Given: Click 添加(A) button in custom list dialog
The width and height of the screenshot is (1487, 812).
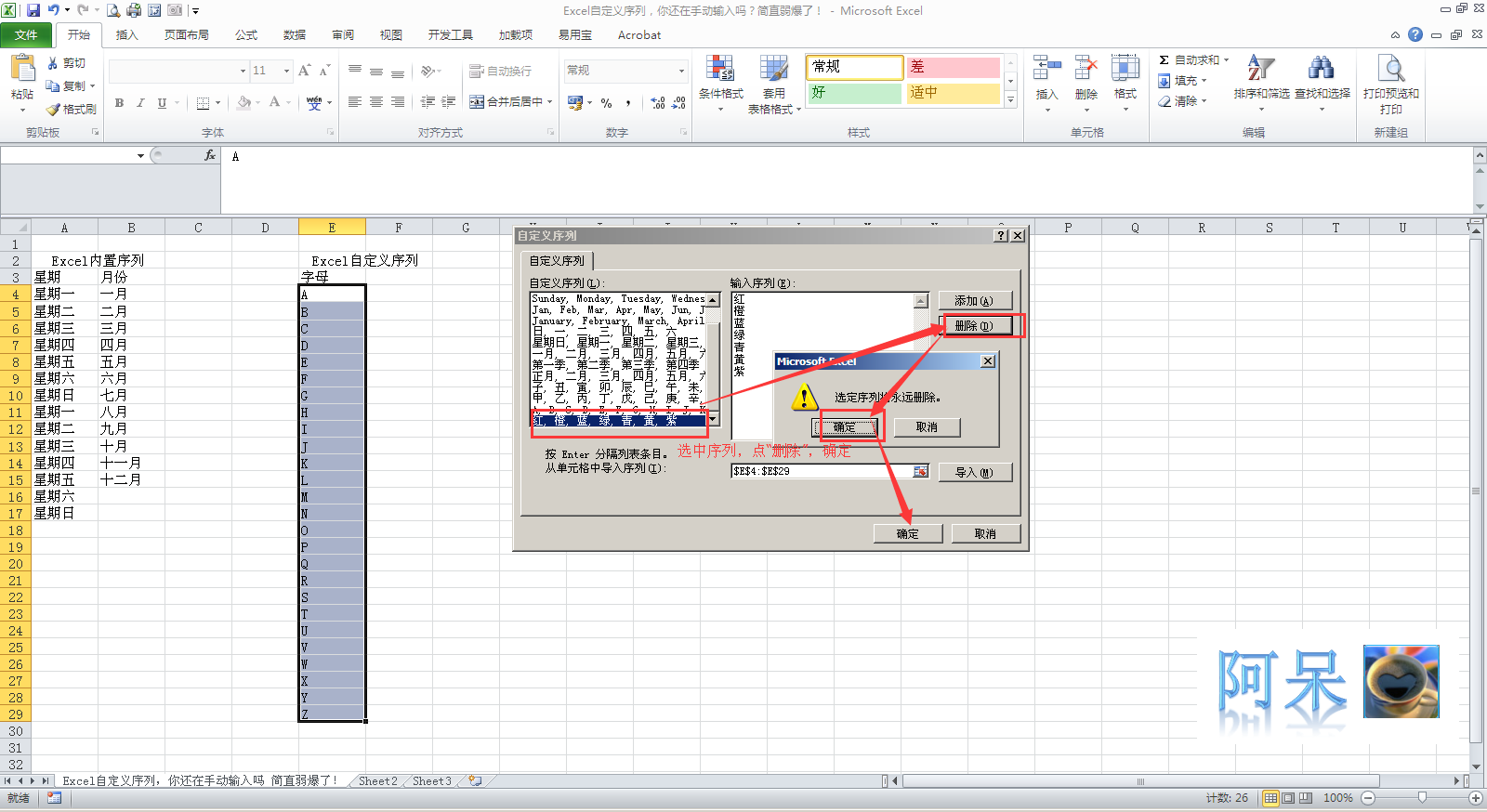Looking at the screenshot, I should pos(974,301).
